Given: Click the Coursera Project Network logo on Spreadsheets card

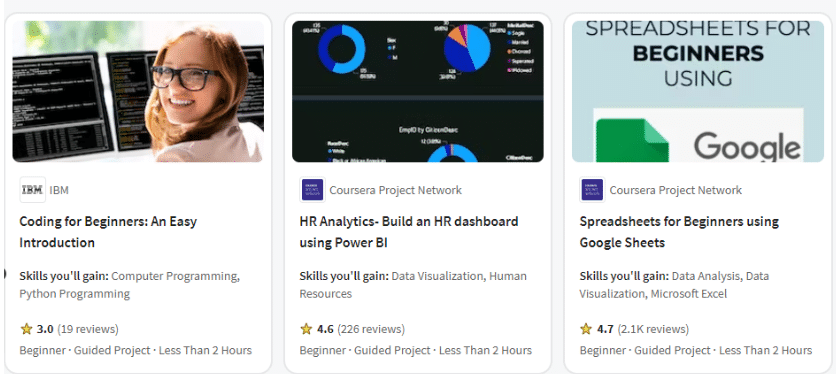Looking at the screenshot, I should tap(592, 190).
